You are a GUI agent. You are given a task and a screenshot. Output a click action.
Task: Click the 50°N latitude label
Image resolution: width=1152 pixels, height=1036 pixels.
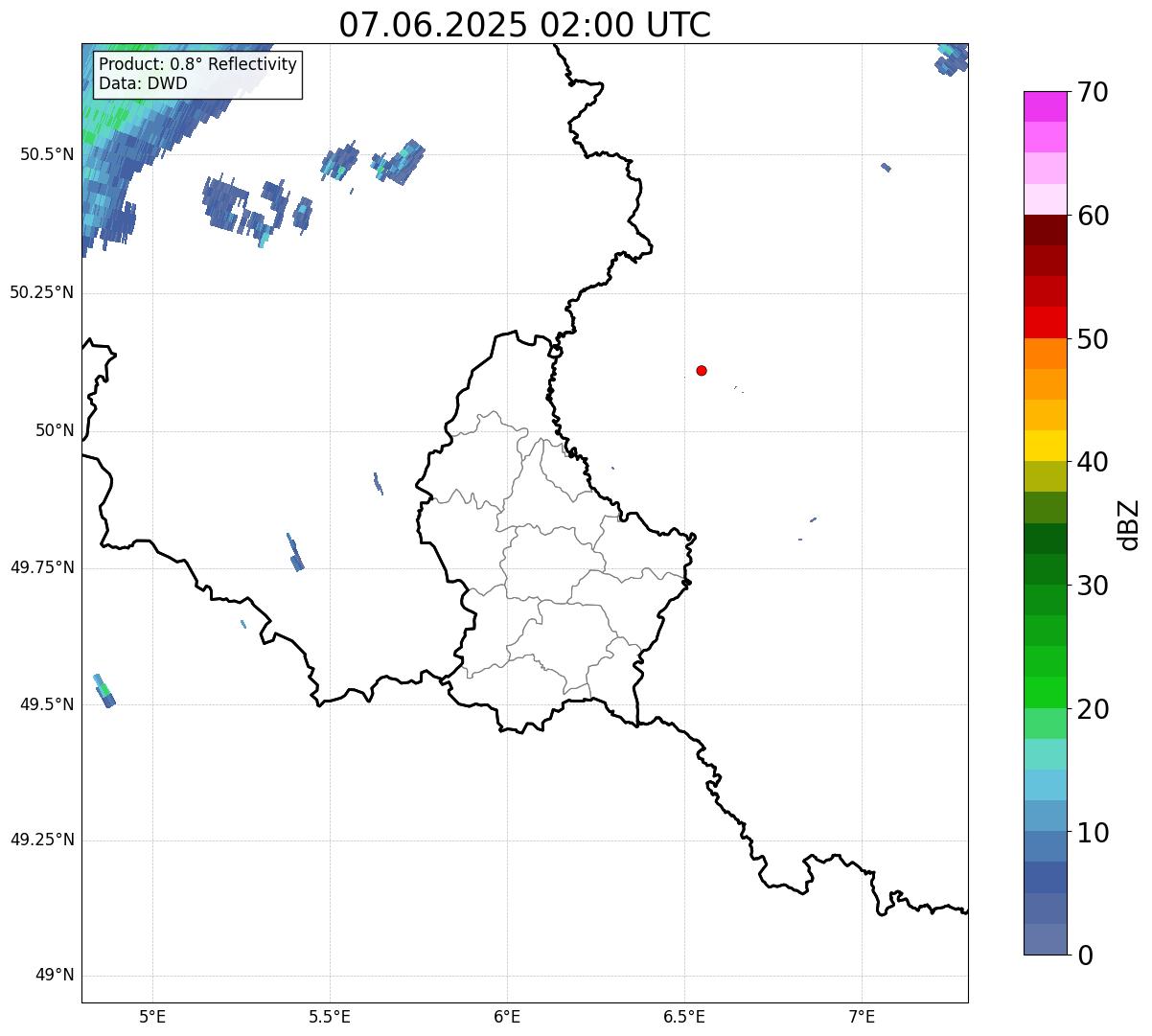[x=55, y=430]
